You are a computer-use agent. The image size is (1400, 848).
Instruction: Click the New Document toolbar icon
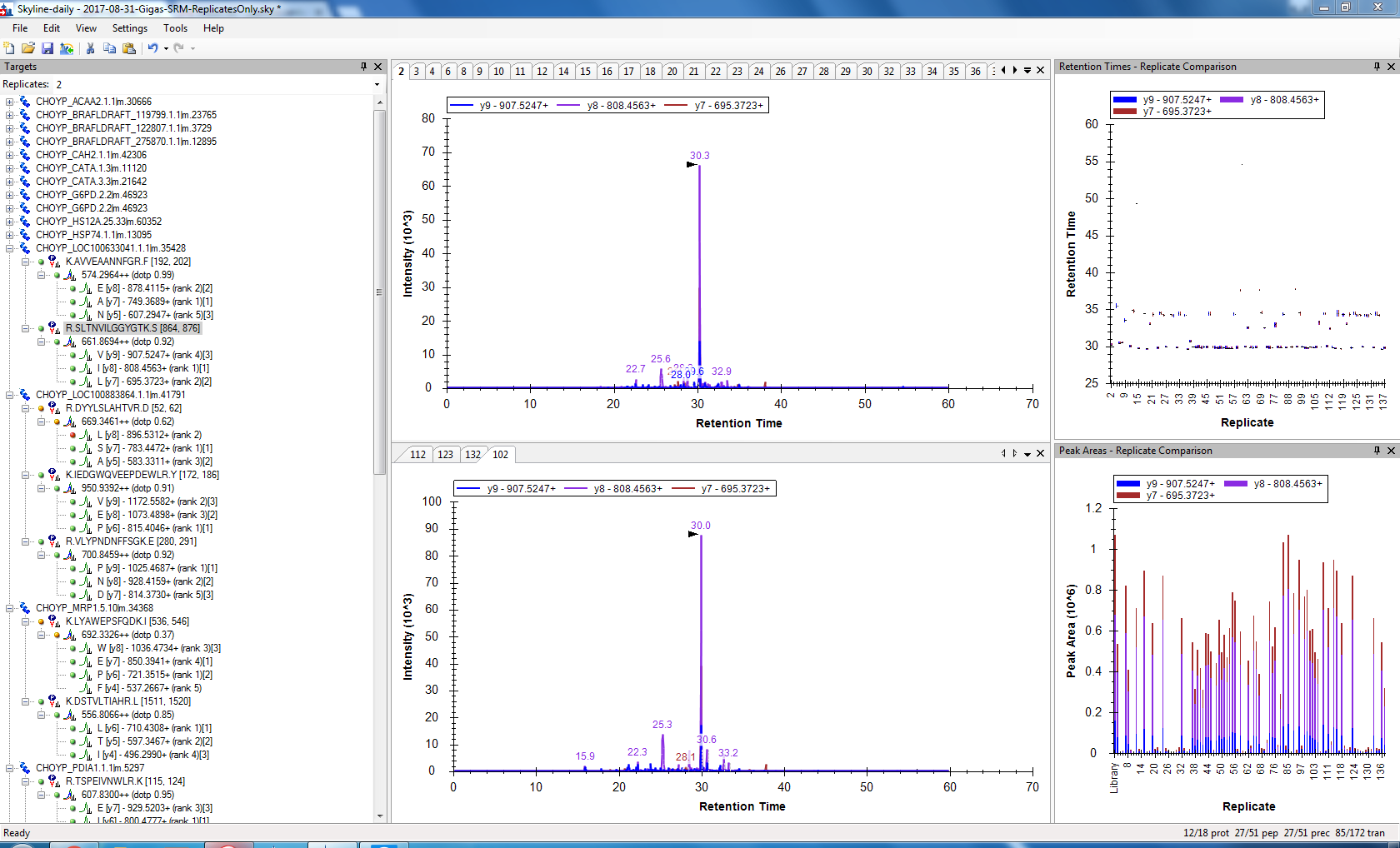point(9,48)
